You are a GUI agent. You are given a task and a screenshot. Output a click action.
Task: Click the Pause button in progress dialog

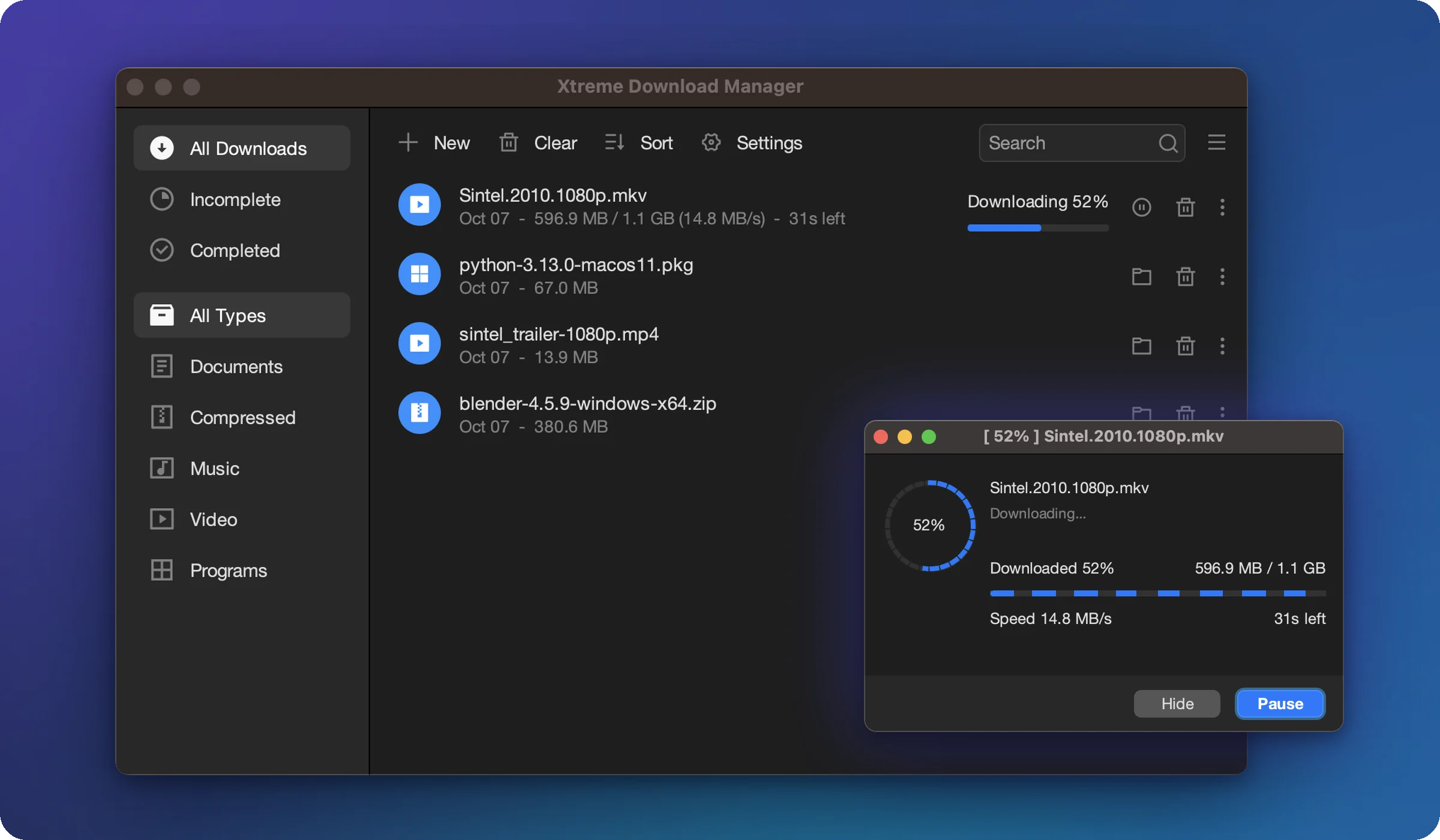point(1280,704)
